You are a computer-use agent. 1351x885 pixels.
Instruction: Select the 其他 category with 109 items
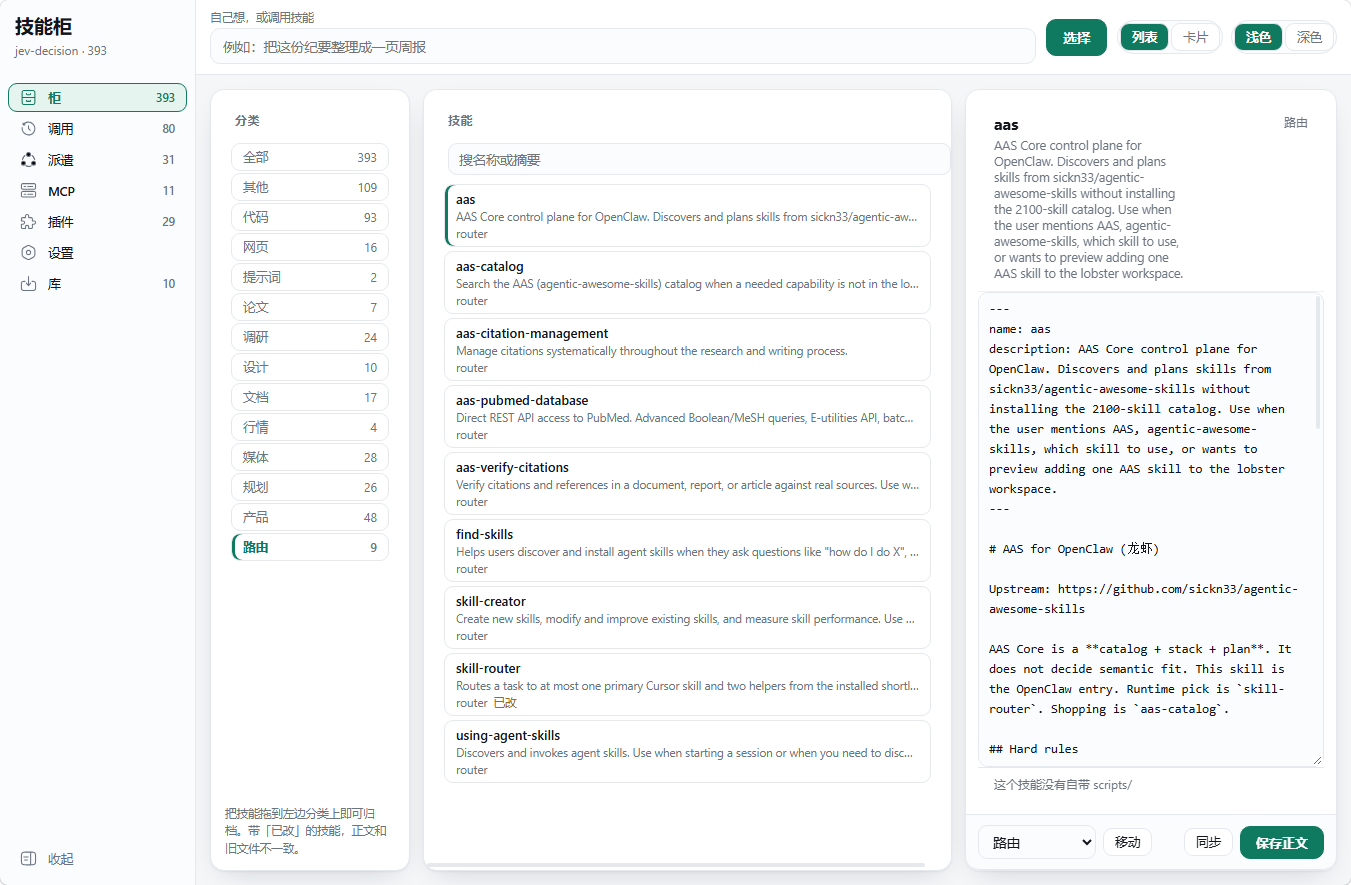[310, 187]
